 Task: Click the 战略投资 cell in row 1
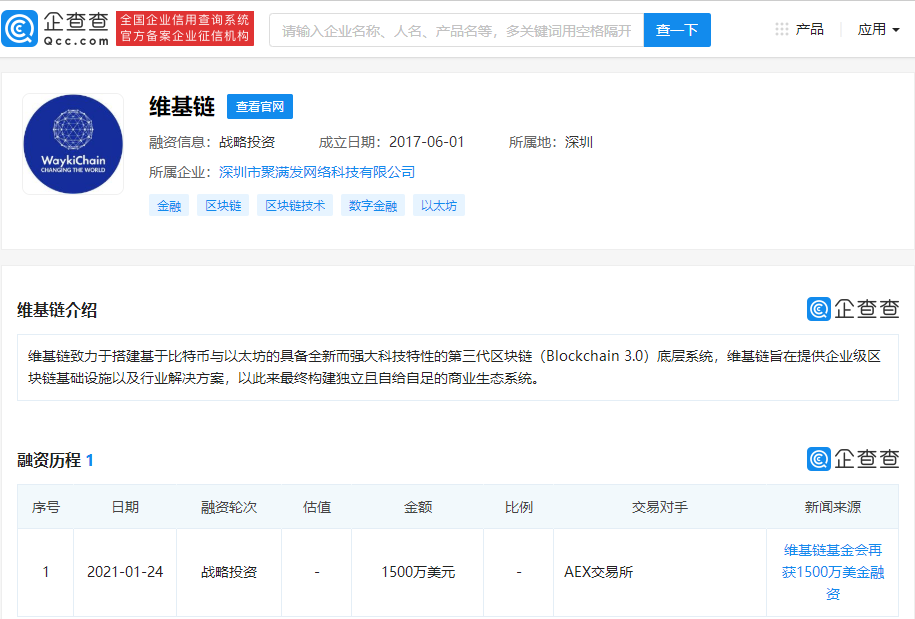coord(228,572)
